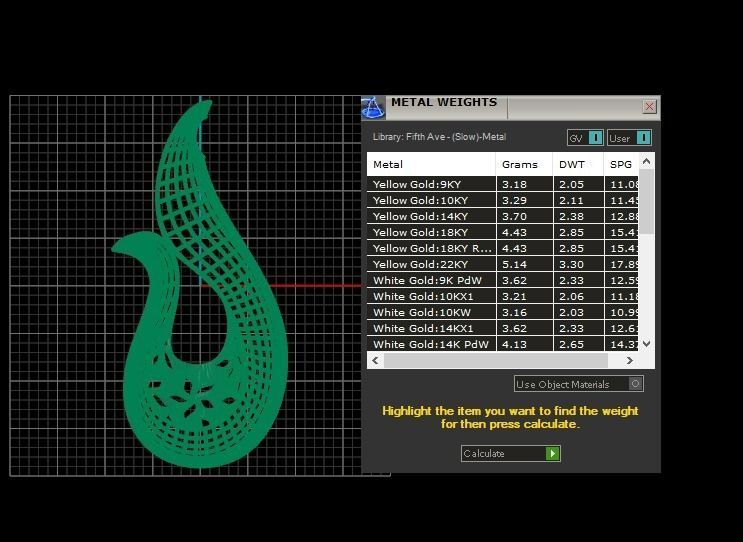The width and height of the screenshot is (743, 542).
Task: Toggle the GV library switch
Action: pyautogui.click(x=595, y=138)
